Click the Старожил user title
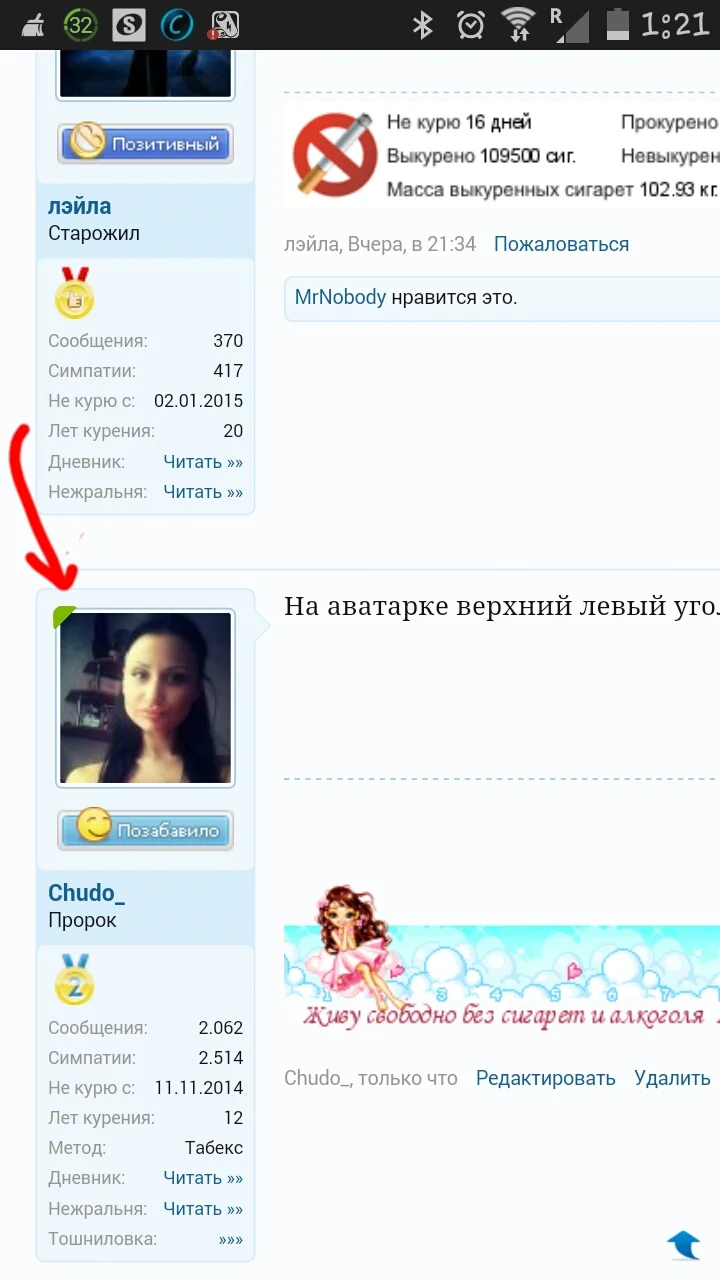 pos(94,234)
